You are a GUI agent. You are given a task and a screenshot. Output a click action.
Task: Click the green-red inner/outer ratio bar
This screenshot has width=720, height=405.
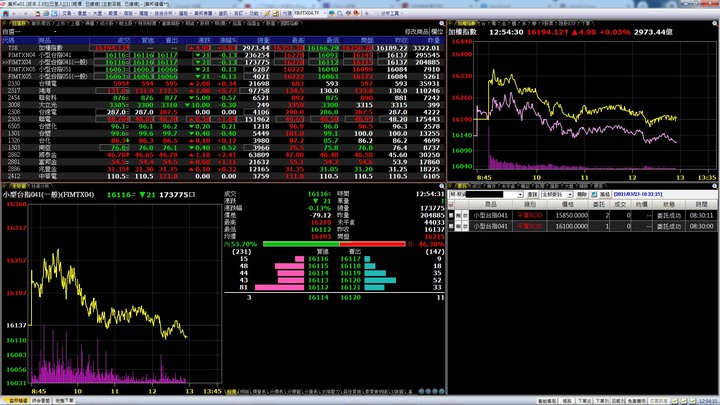pos(334,244)
